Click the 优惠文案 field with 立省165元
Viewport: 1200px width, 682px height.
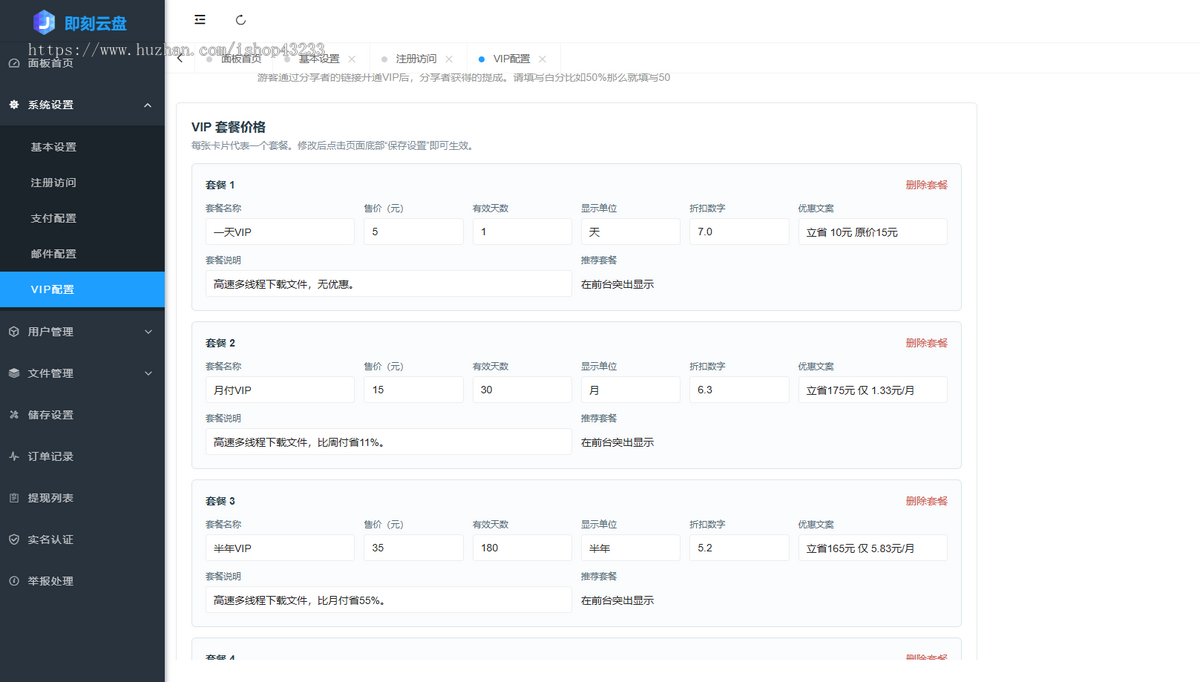872,548
